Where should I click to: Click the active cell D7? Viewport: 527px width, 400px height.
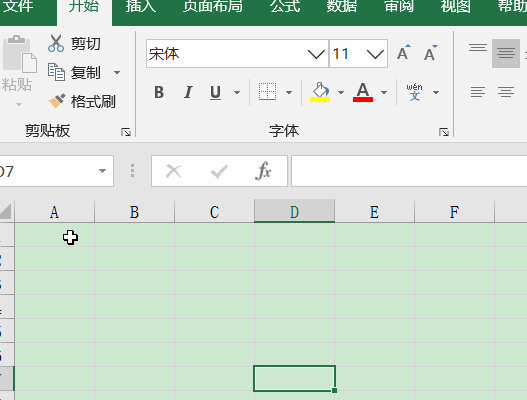pyautogui.click(x=294, y=378)
